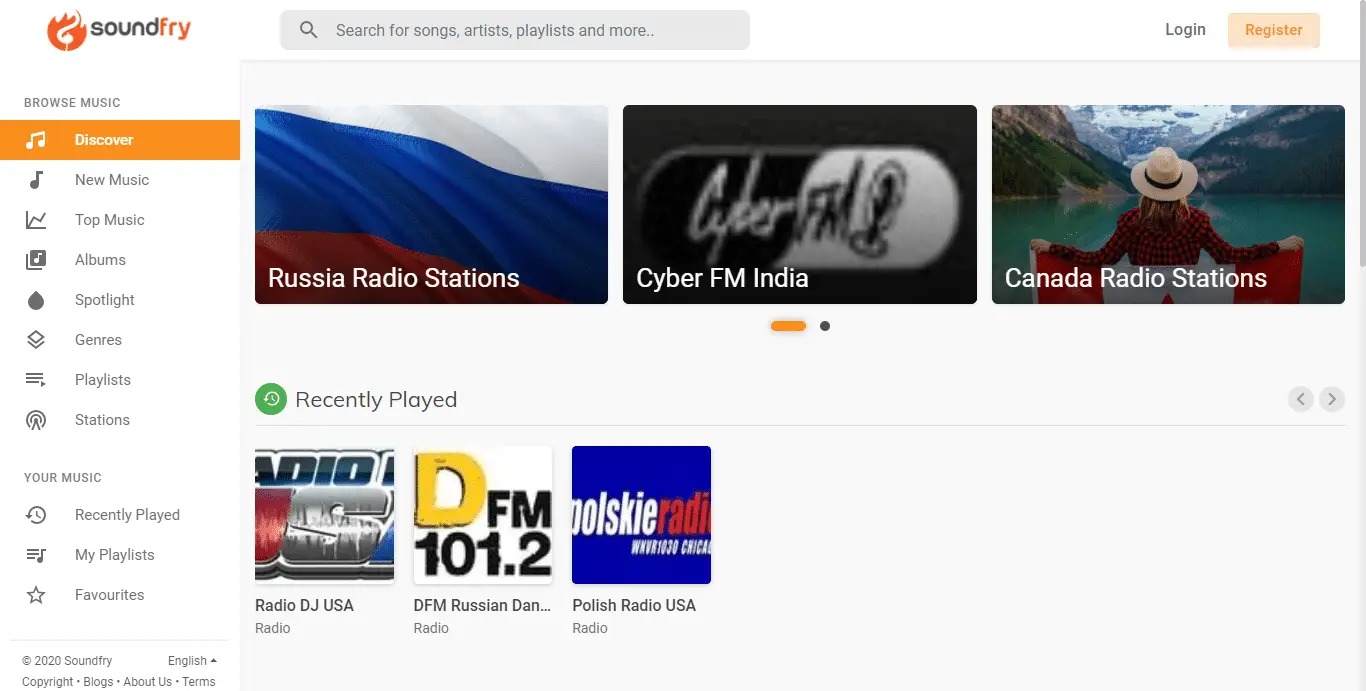Open the Discover menu item
Screen dimensions: 1366x691
[120, 140]
